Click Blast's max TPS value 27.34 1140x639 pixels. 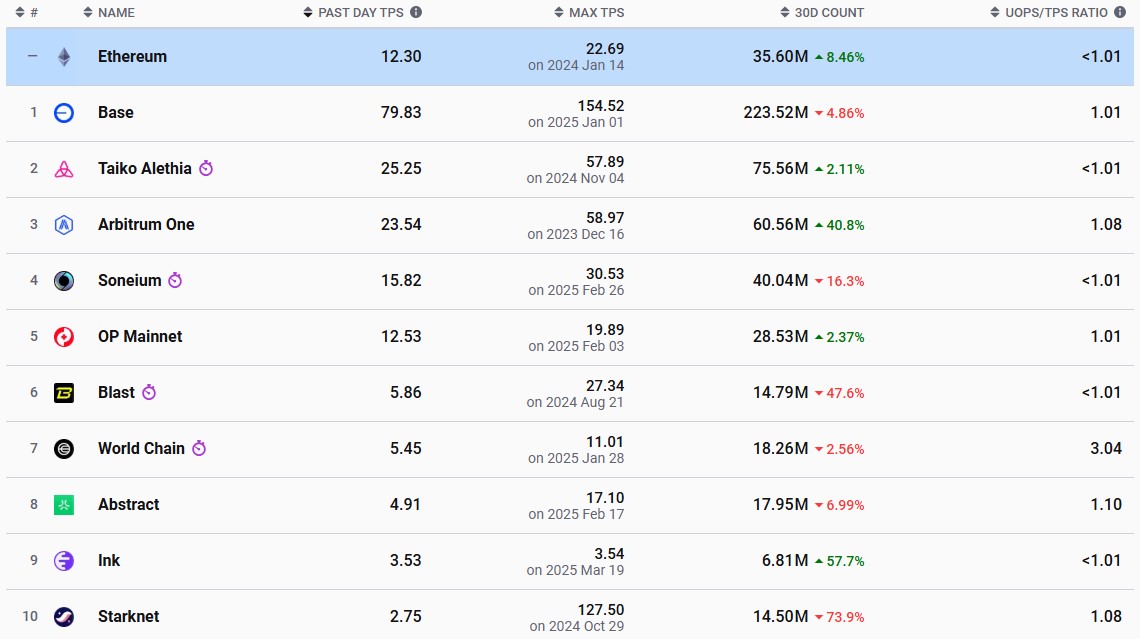coord(606,386)
